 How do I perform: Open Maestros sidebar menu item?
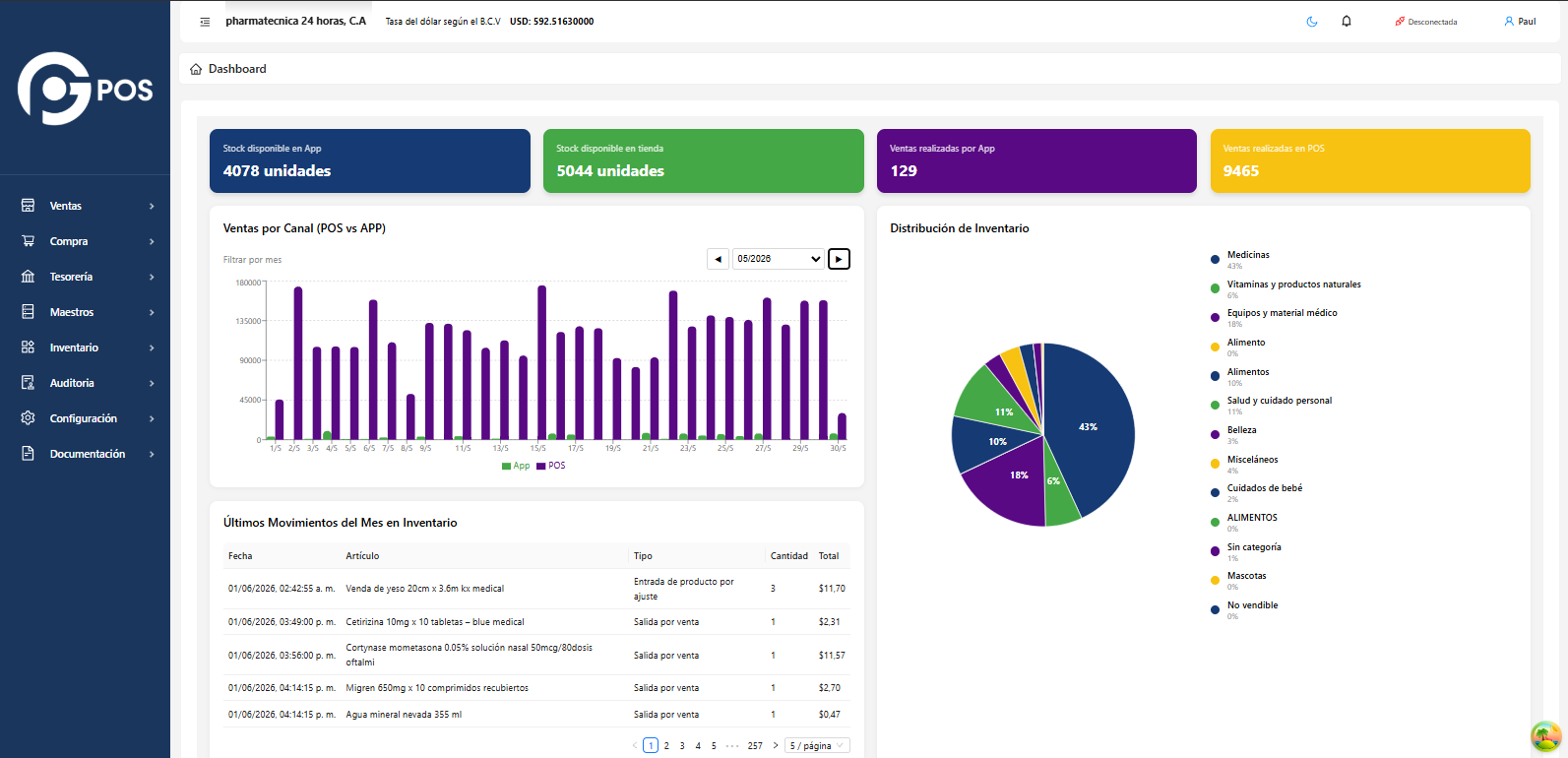pyautogui.click(x=86, y=312)
